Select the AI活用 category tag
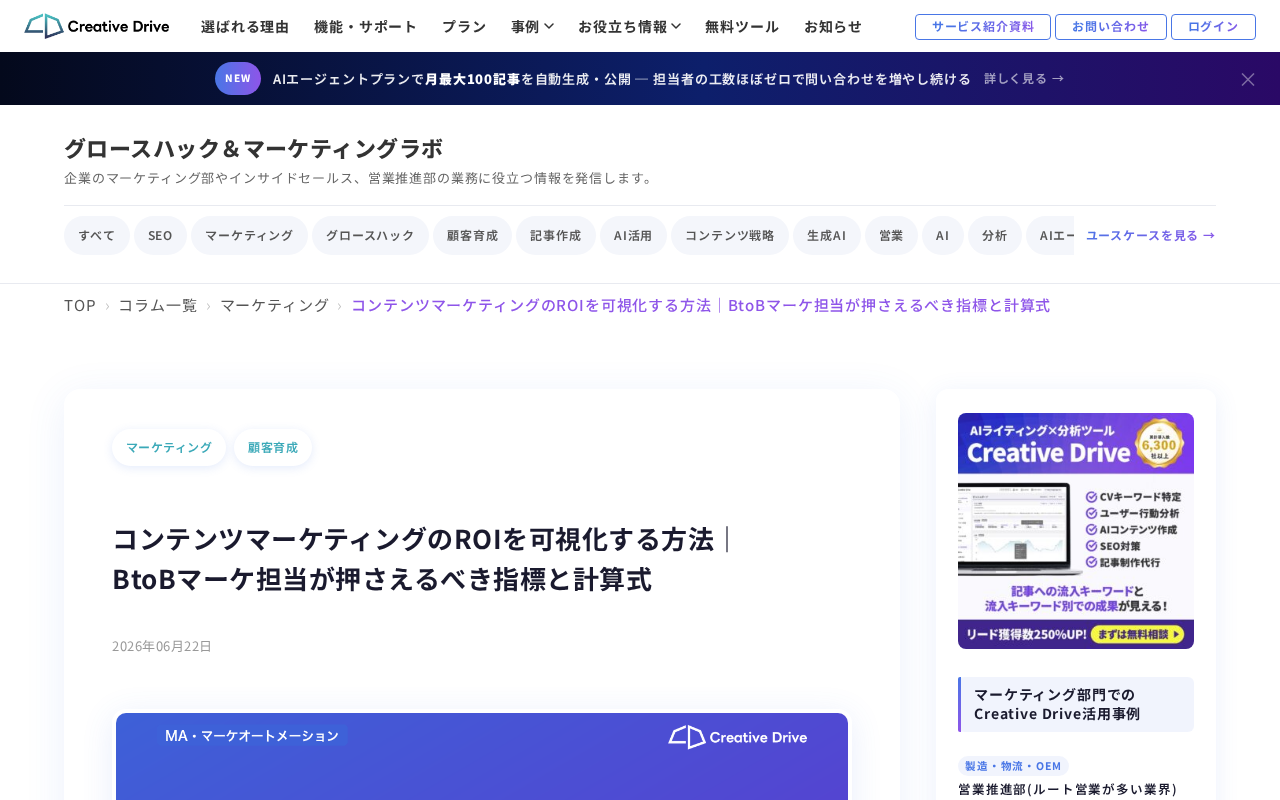 click(x=633, y=236)
